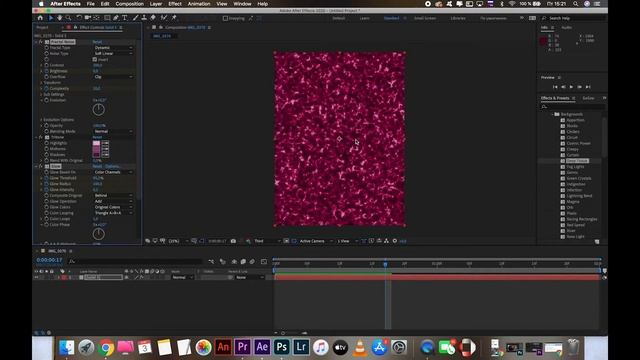
Task: Select the Hand tool
Action: pos(60,18)
